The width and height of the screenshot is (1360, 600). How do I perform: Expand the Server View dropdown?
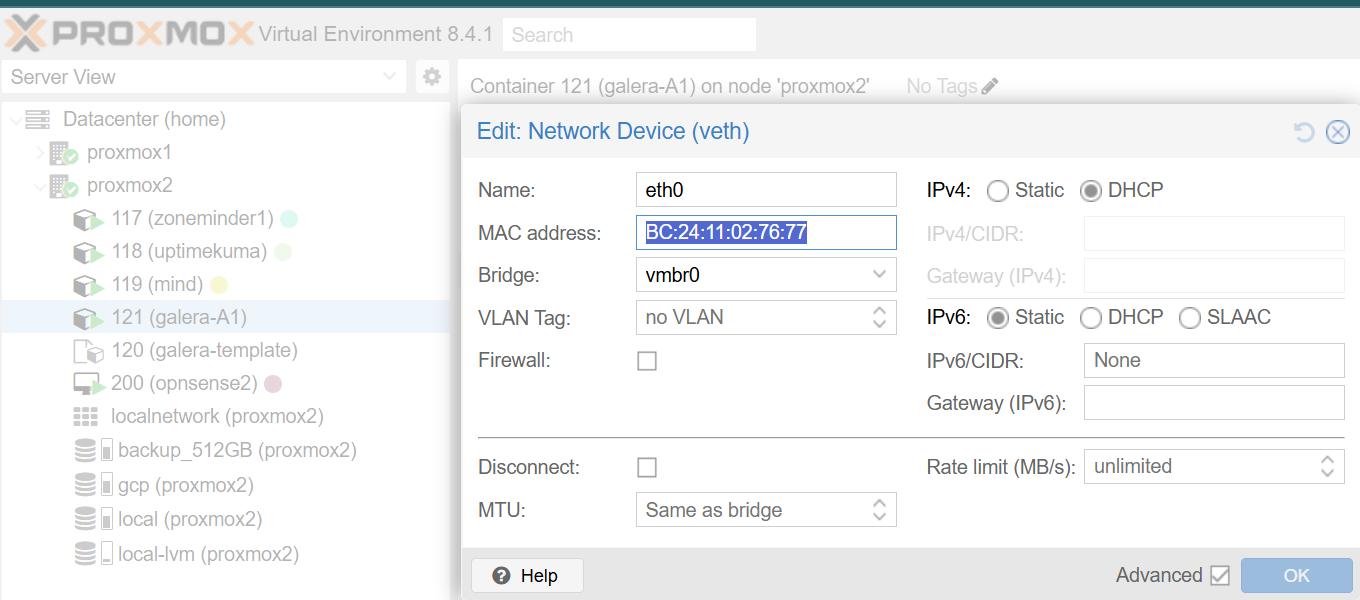tap(390, 77)
